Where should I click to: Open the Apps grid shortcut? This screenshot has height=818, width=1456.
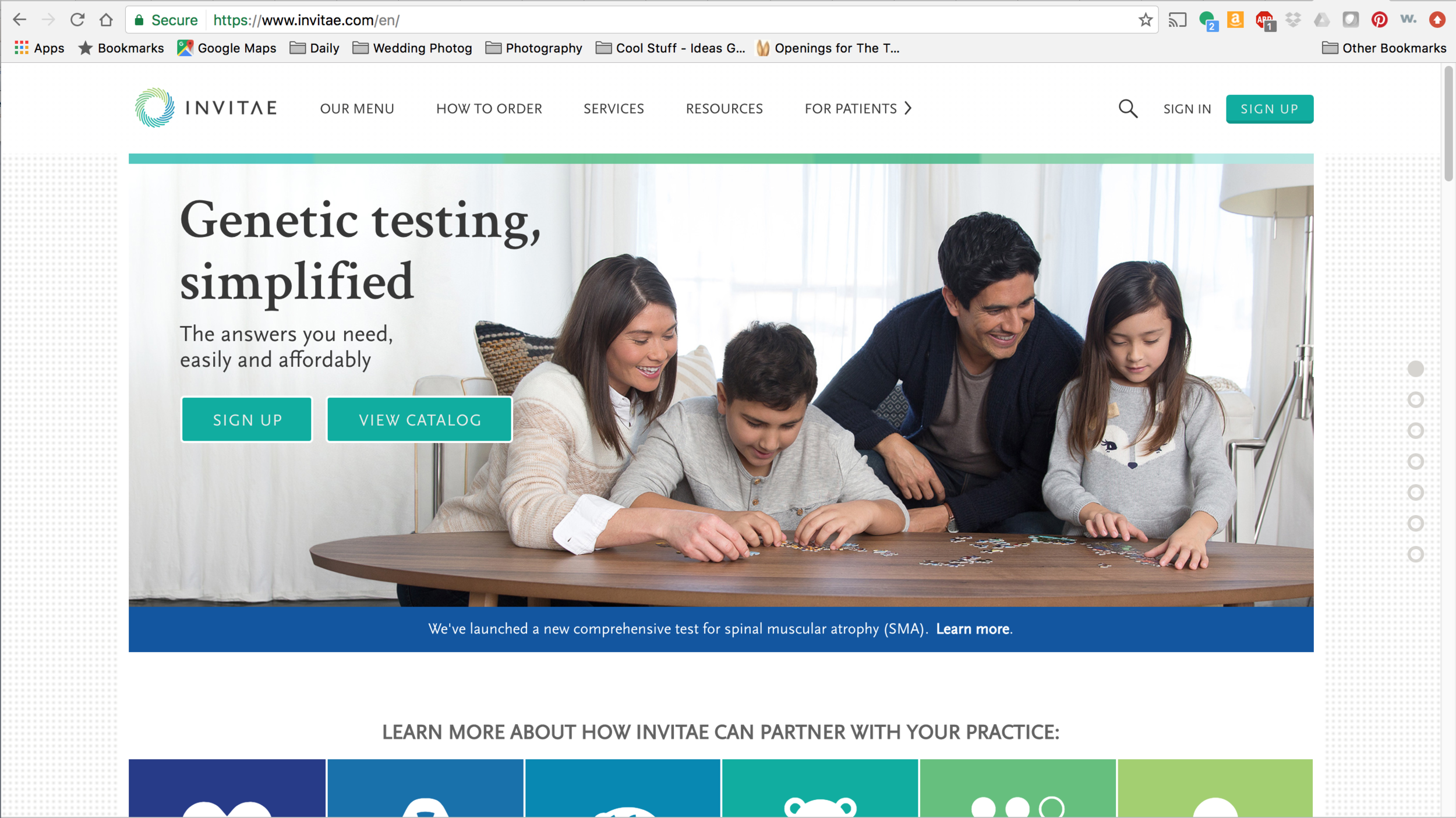[39, 48]
